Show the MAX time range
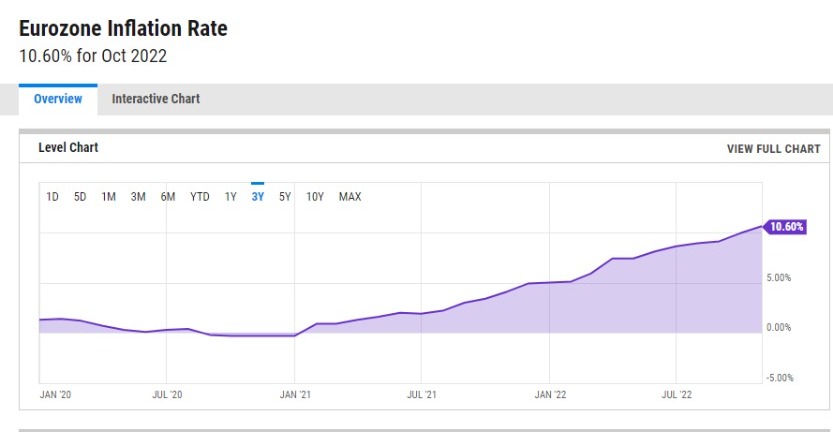 point(350,197)
